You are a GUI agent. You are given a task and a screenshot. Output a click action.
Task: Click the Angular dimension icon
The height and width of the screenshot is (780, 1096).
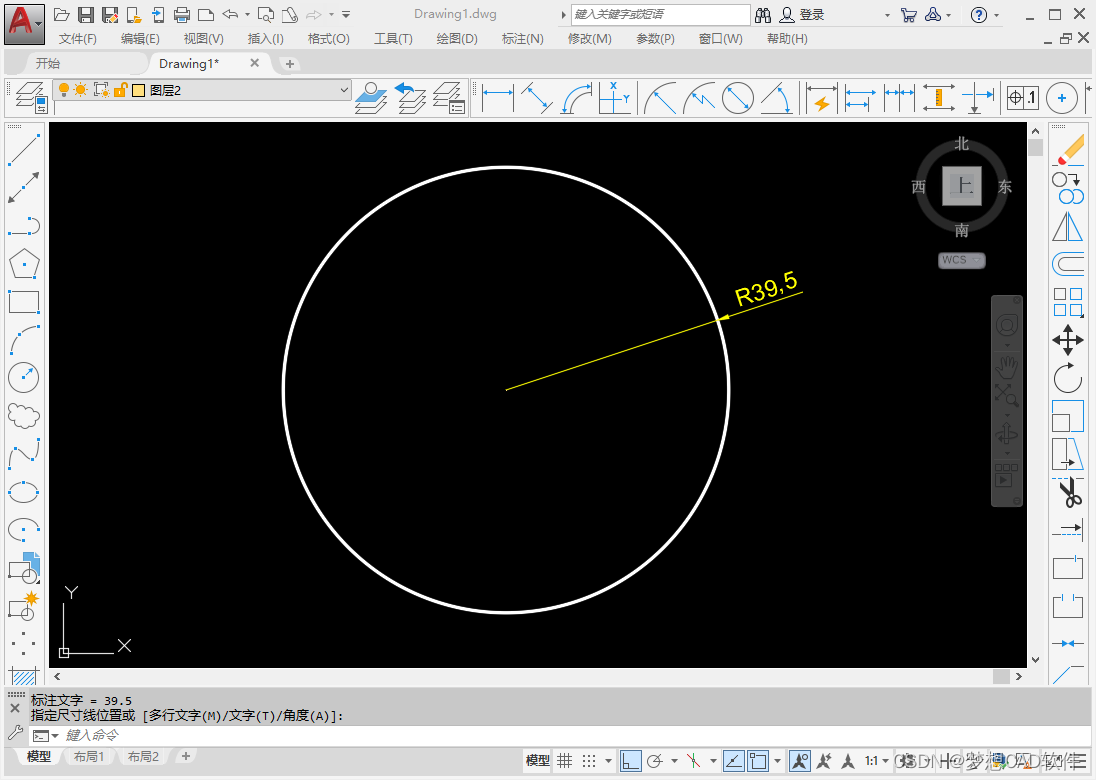click(x=777, y=98)
